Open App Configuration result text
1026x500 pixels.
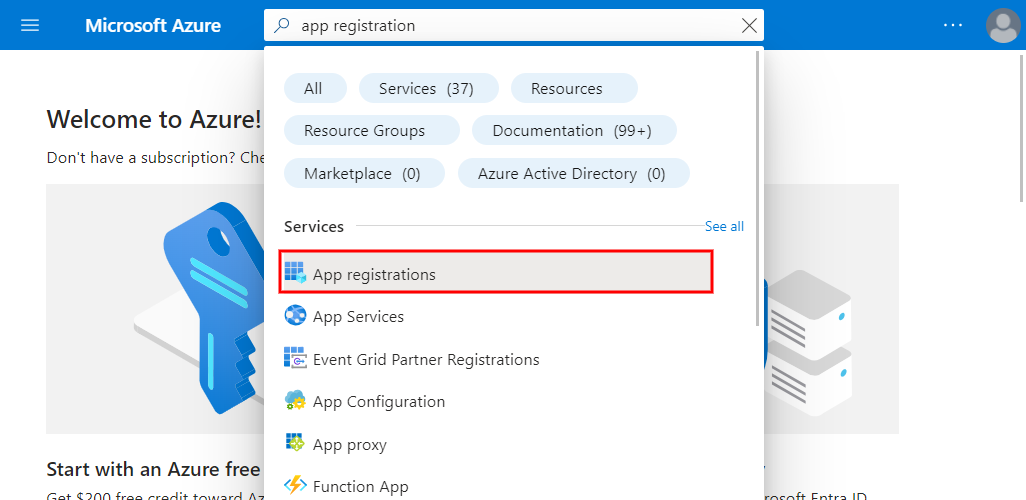(x=379, y=402)
